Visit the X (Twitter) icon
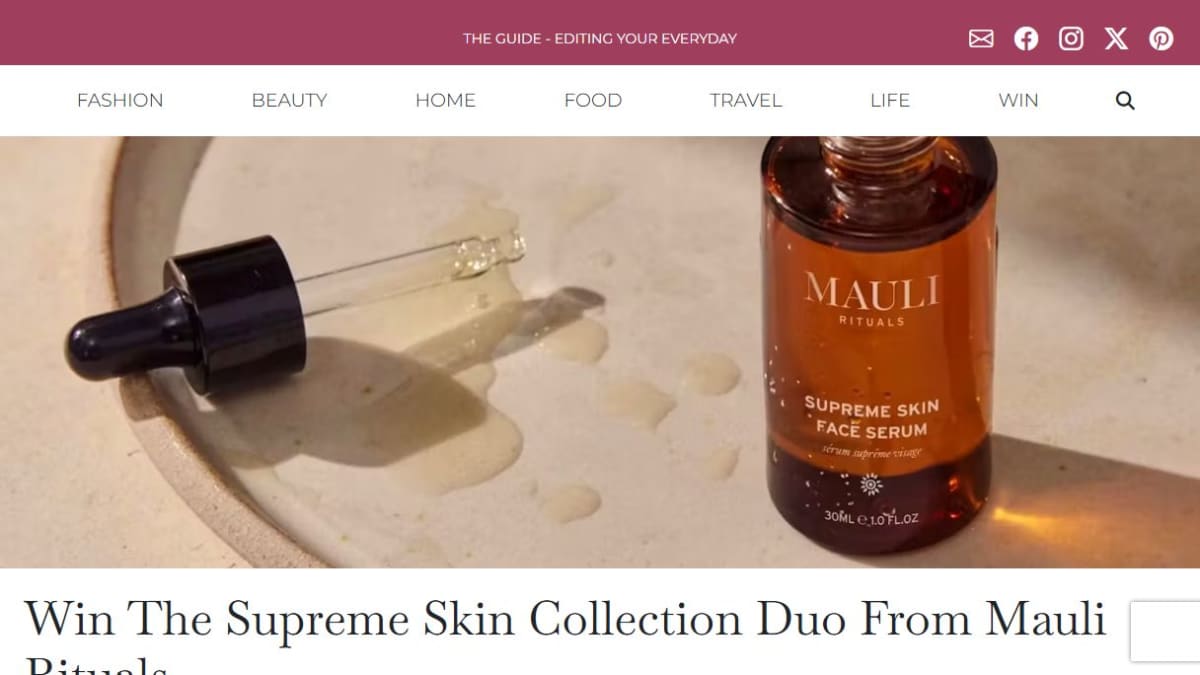The width and height of the screenshot is (1200, 675). click(x=1116, y=39)
